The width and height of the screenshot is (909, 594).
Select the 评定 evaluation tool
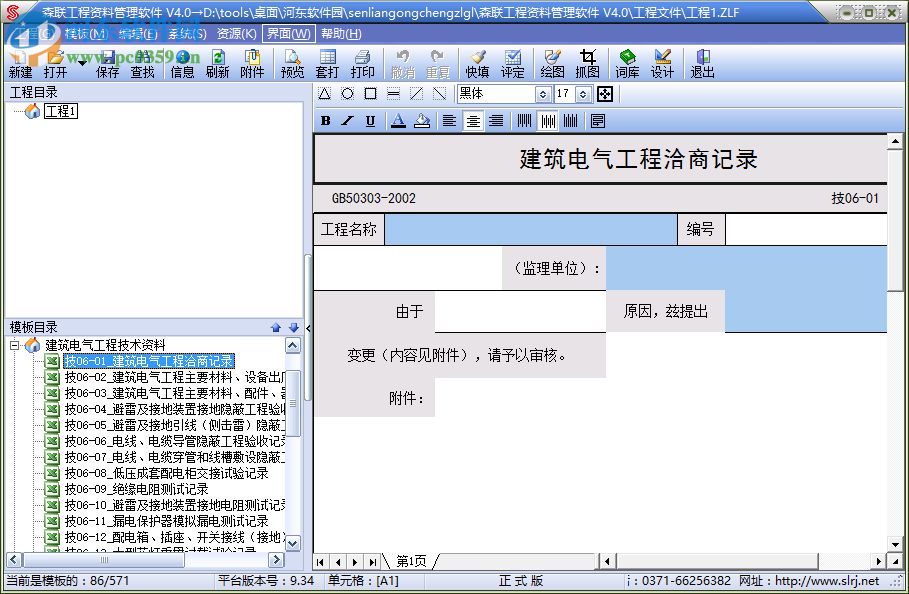click(513, 60)
